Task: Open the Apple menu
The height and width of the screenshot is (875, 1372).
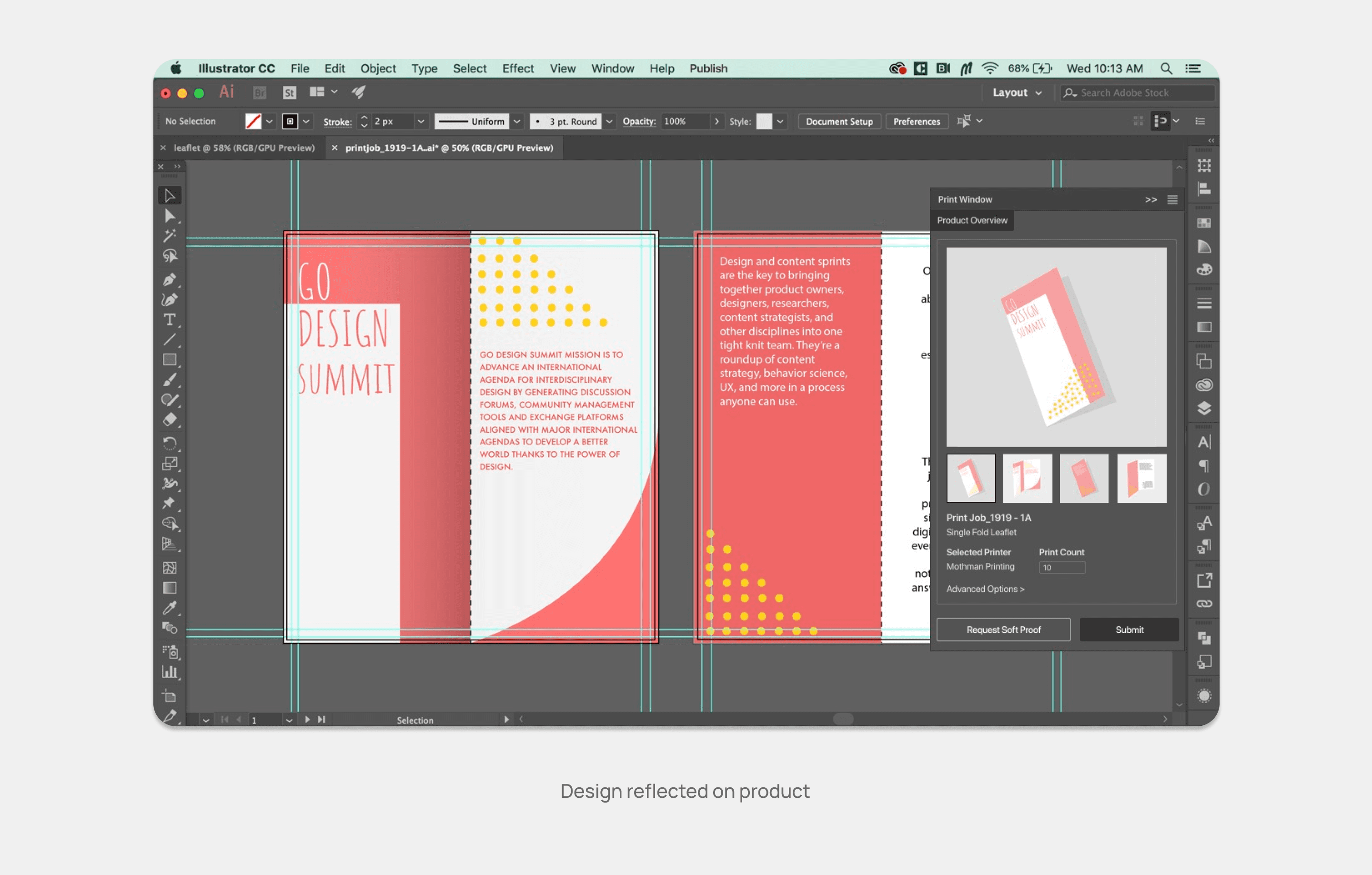Action: coord(176,69)
